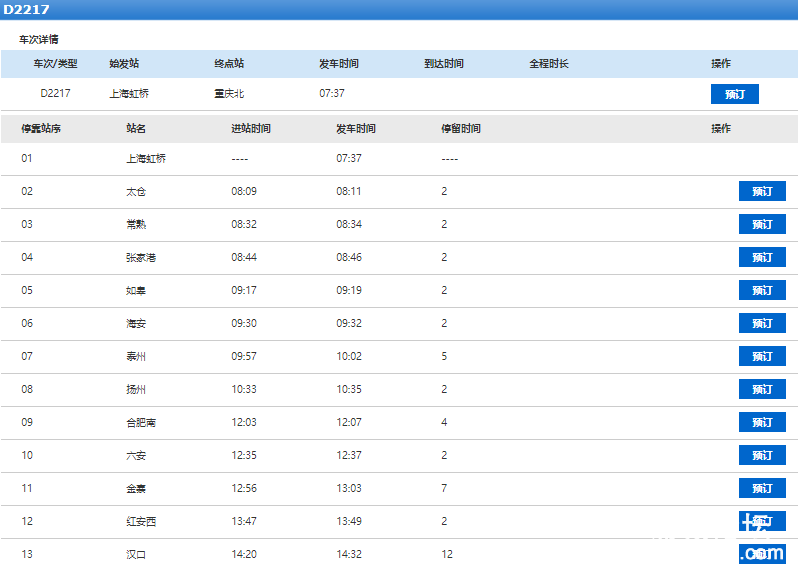
Task: Click origin station 上海虹桥 in summary row
Action: coord(129,93)
